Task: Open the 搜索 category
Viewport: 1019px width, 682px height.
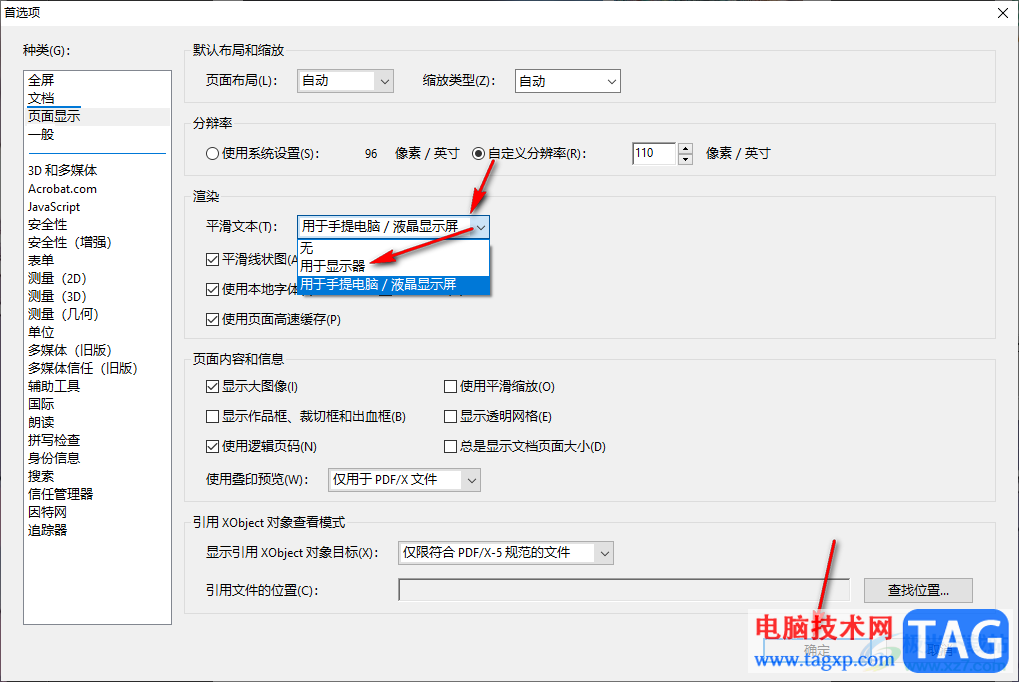Action: [41, 476]
